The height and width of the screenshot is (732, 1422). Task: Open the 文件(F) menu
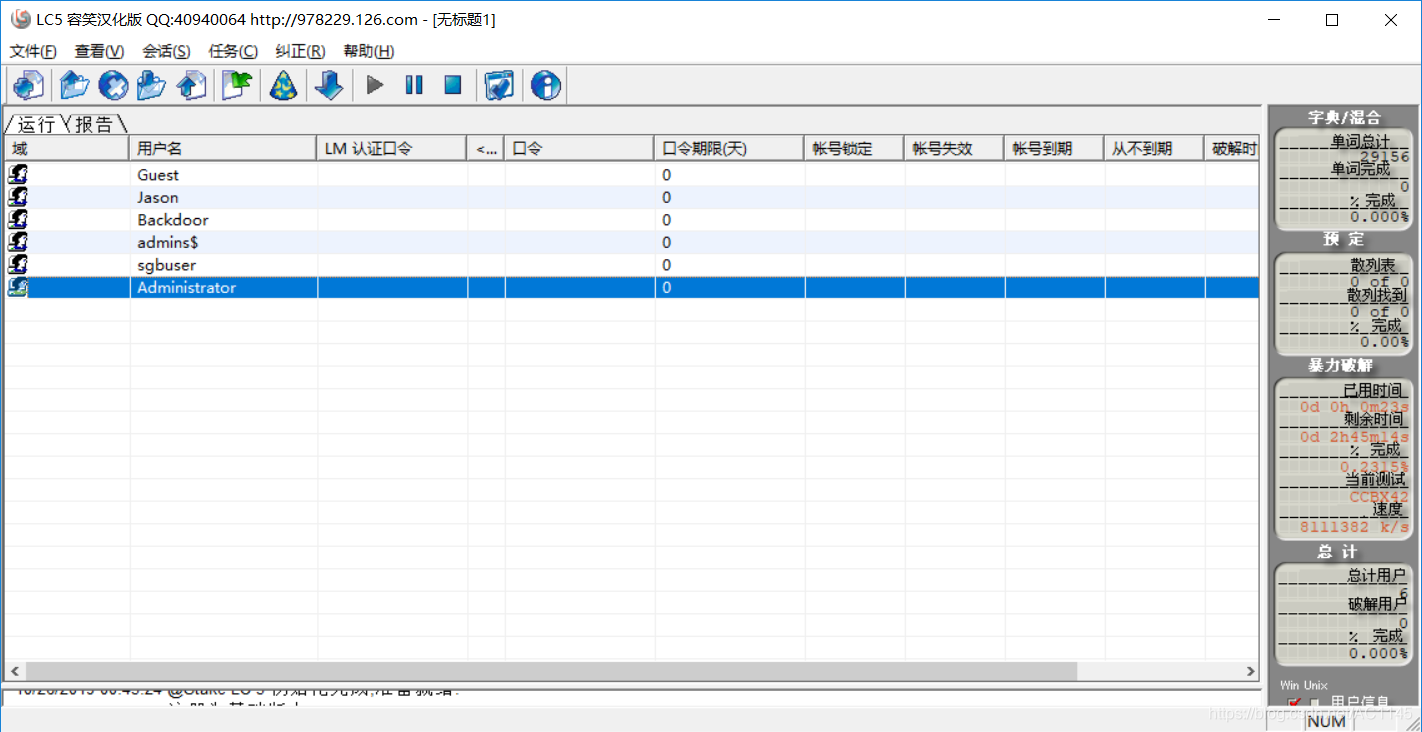pos(33,51)
